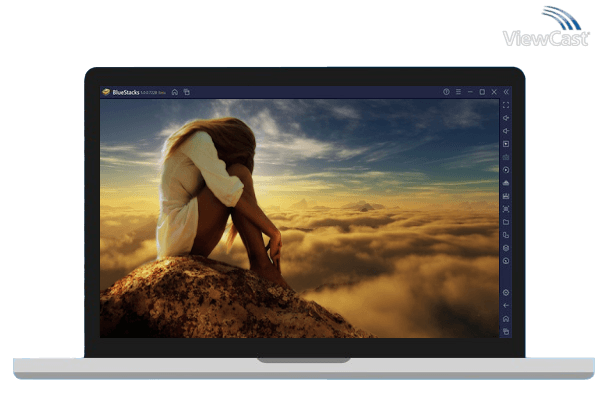
Task: Close the BlueStacks window
Action: pos(494,92)
